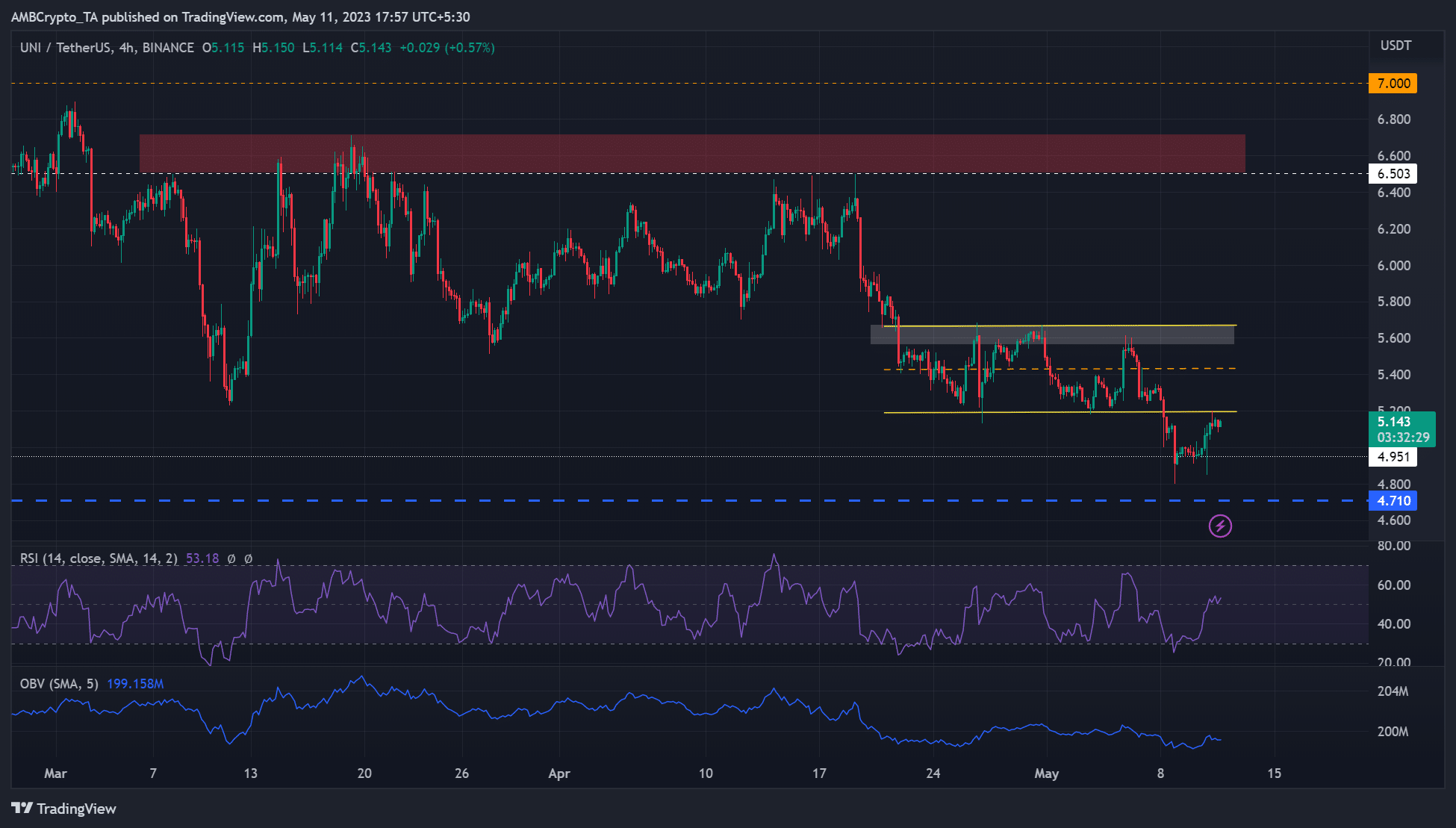The width and height of the screenshot is (1456, 828).
Task: Select the blue 4.710 price label
Action: [1393, 501]
